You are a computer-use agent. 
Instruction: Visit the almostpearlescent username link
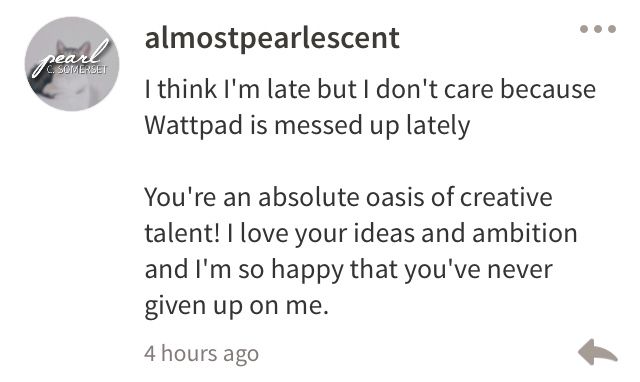[272, 38]
